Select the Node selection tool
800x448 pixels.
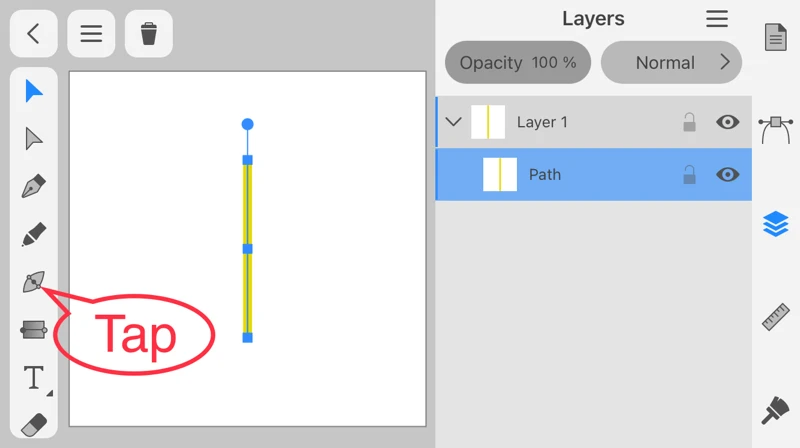pyautogui.click(x=34, y=139)
